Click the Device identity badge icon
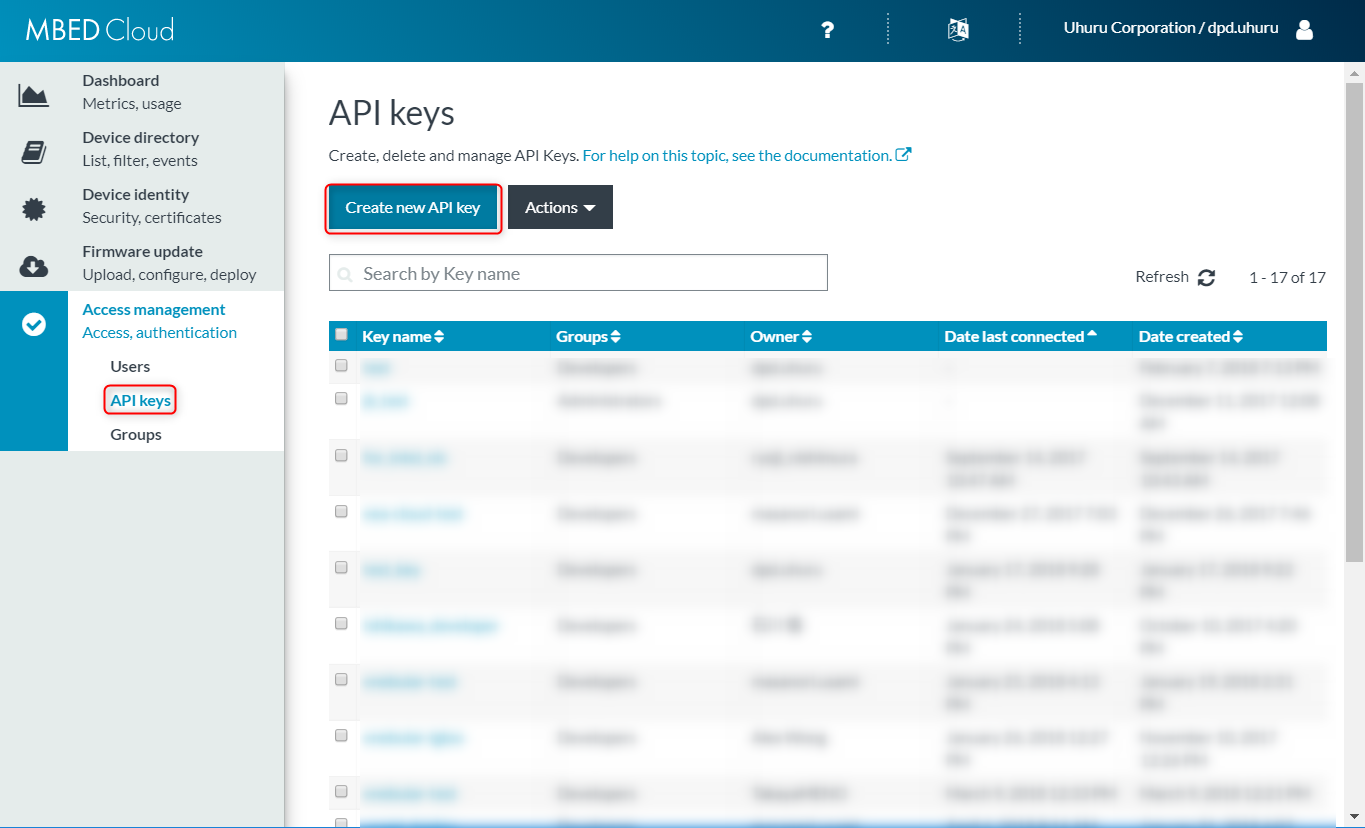Screen dimensions: 1365x828 click(x=34, y=209)
